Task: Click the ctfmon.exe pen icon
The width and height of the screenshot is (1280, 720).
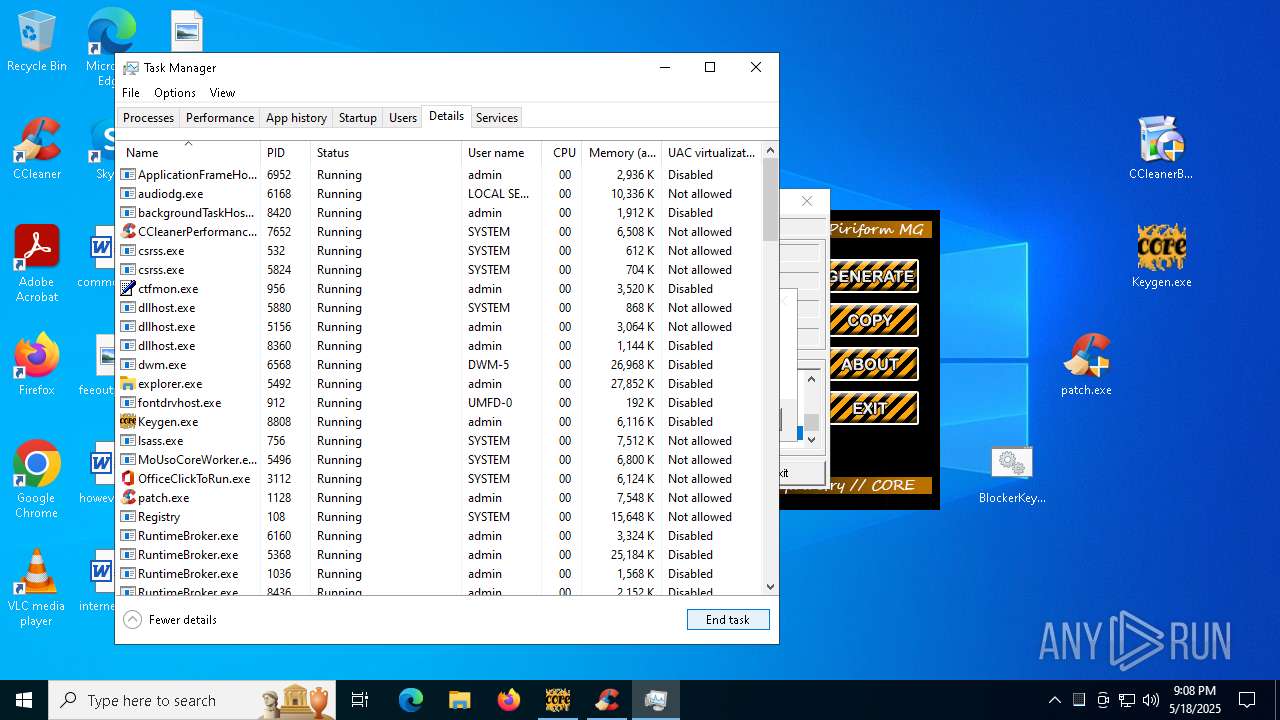Action: pos(128,289)
